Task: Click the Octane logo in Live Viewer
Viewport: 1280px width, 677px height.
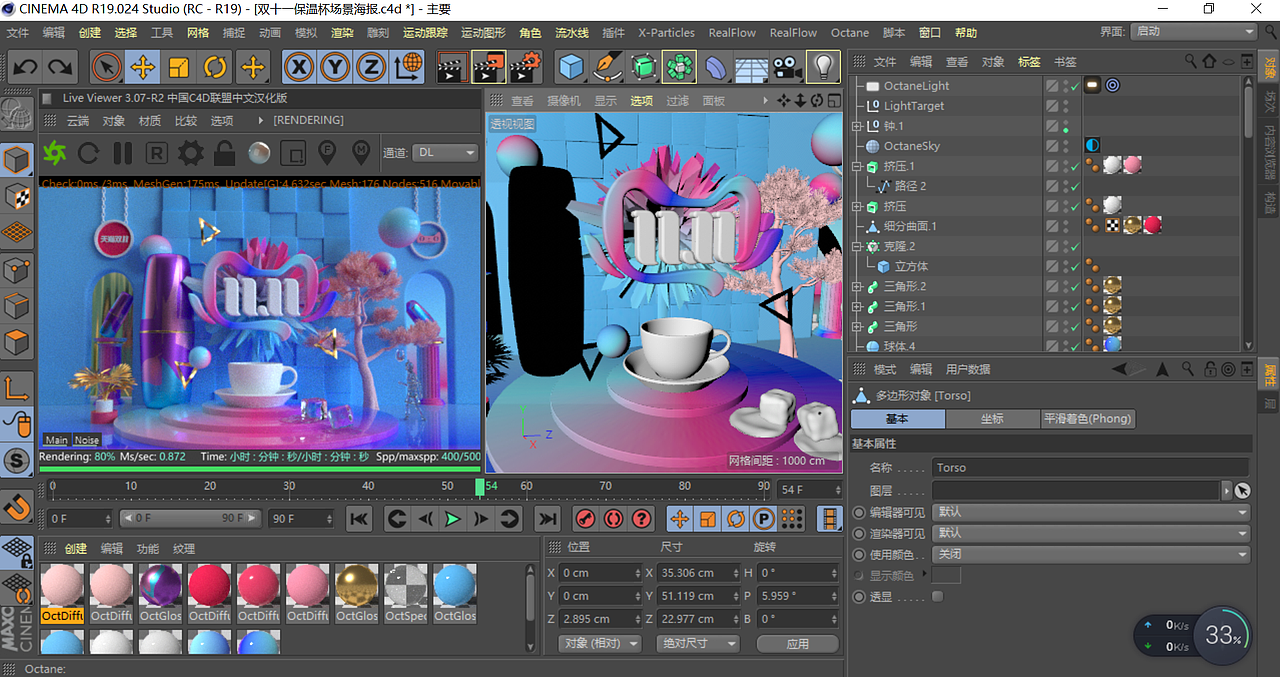Action: pyautogui.click(x=54, y=153)
